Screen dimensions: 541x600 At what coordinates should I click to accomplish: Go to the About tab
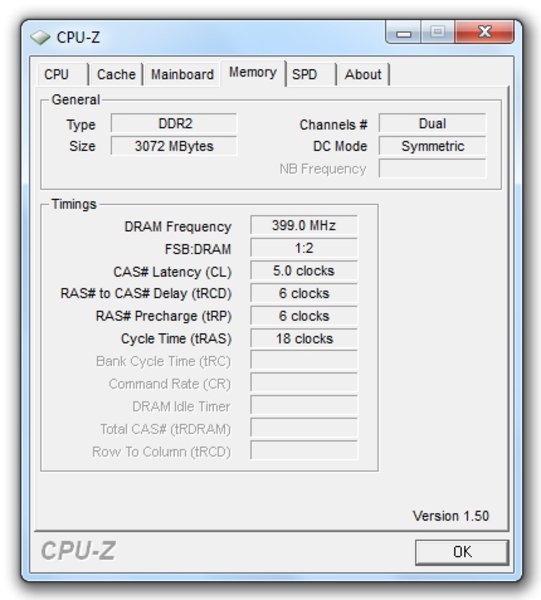[363, 74]
